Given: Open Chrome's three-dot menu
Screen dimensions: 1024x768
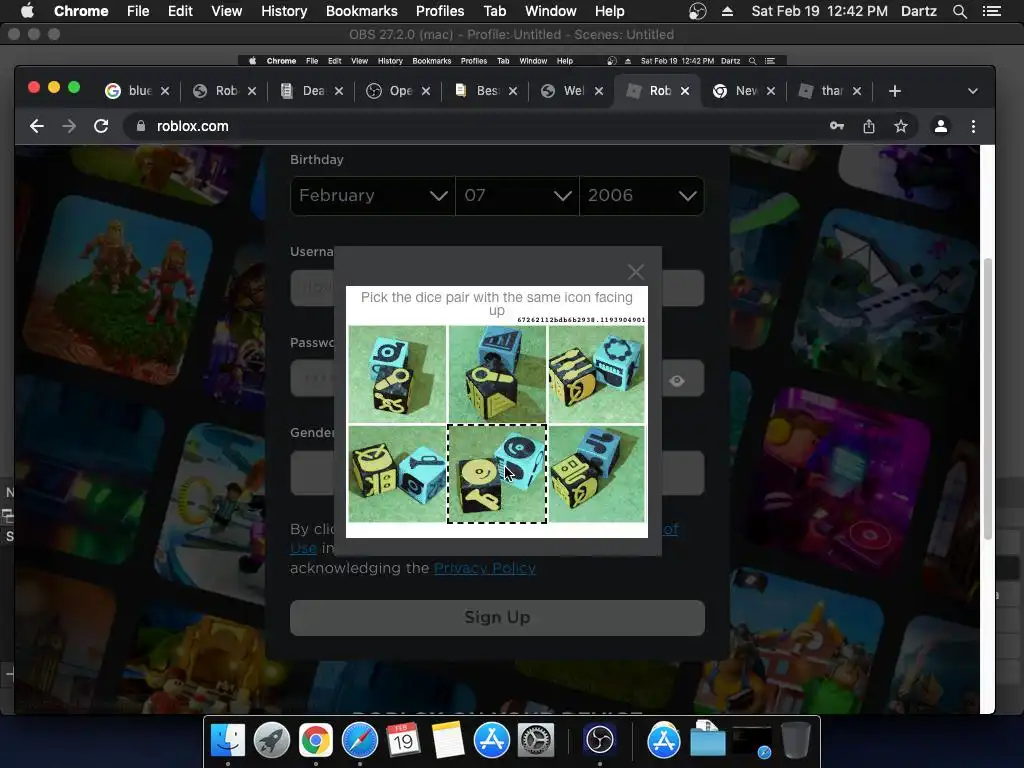Looking at the screenshot, I should coord(973,126).
